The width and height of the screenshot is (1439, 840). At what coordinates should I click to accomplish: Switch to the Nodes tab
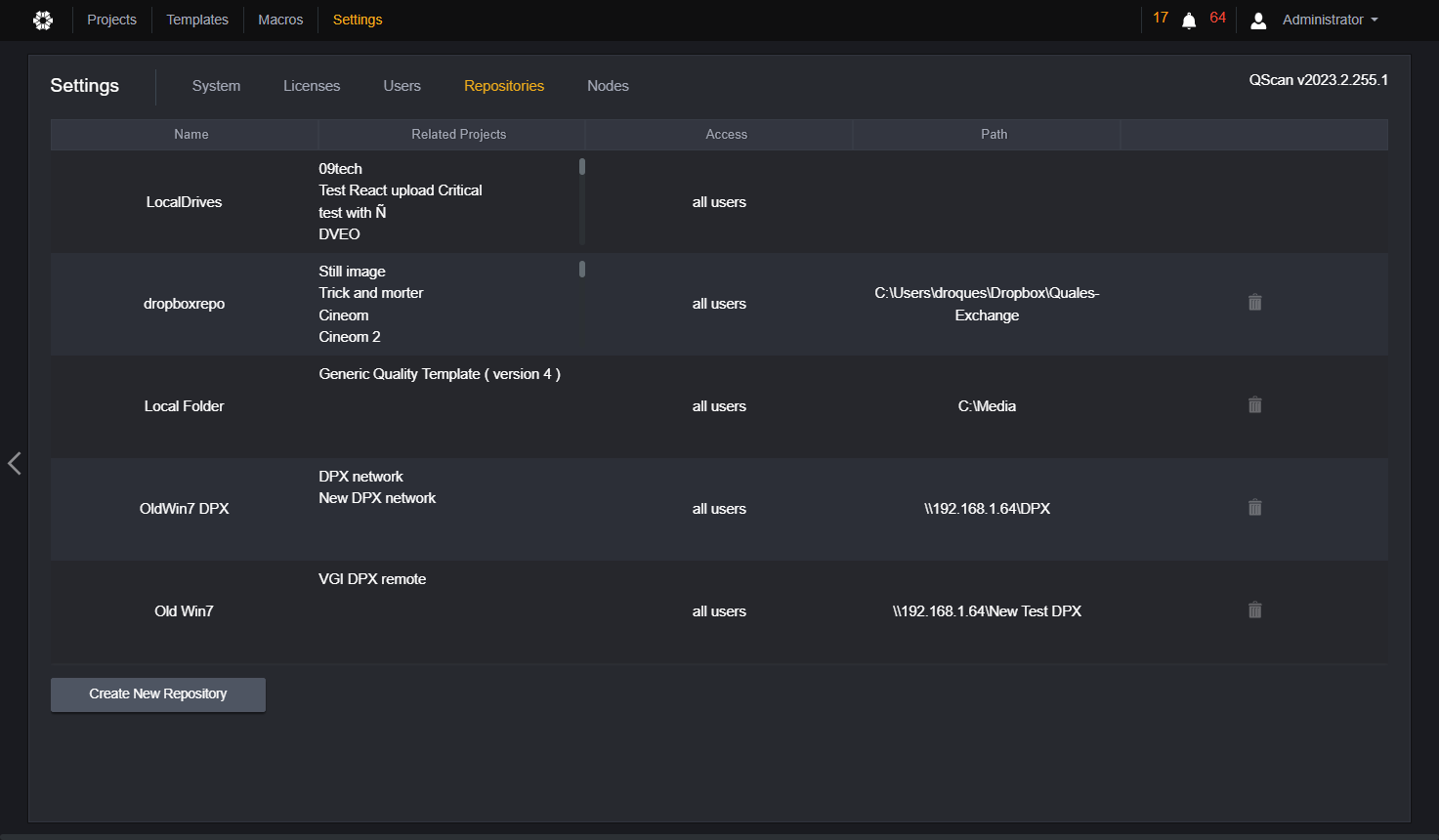(608, 86)
